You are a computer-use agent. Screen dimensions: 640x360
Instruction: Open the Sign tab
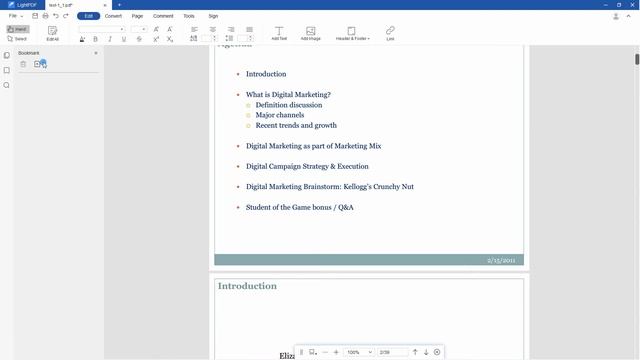coord(213,16)
